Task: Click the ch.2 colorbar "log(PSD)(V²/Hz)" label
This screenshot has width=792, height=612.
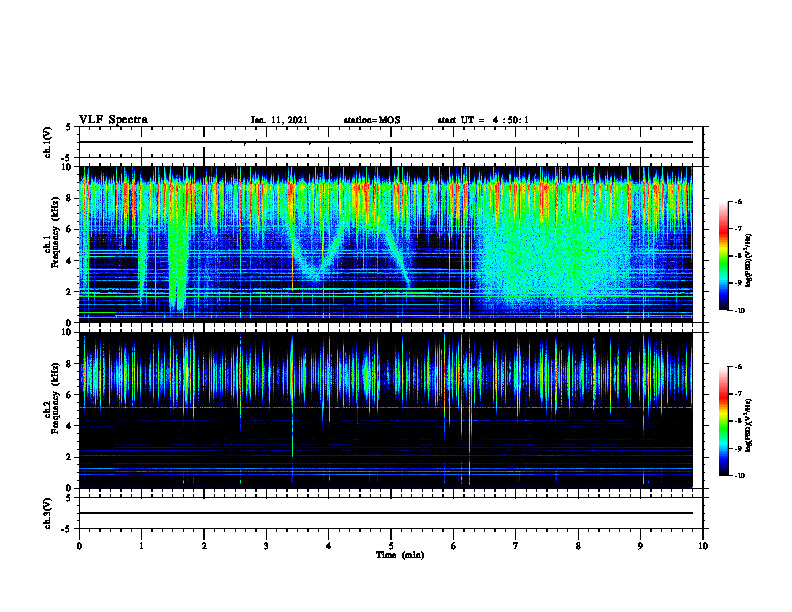Action: 750,425
